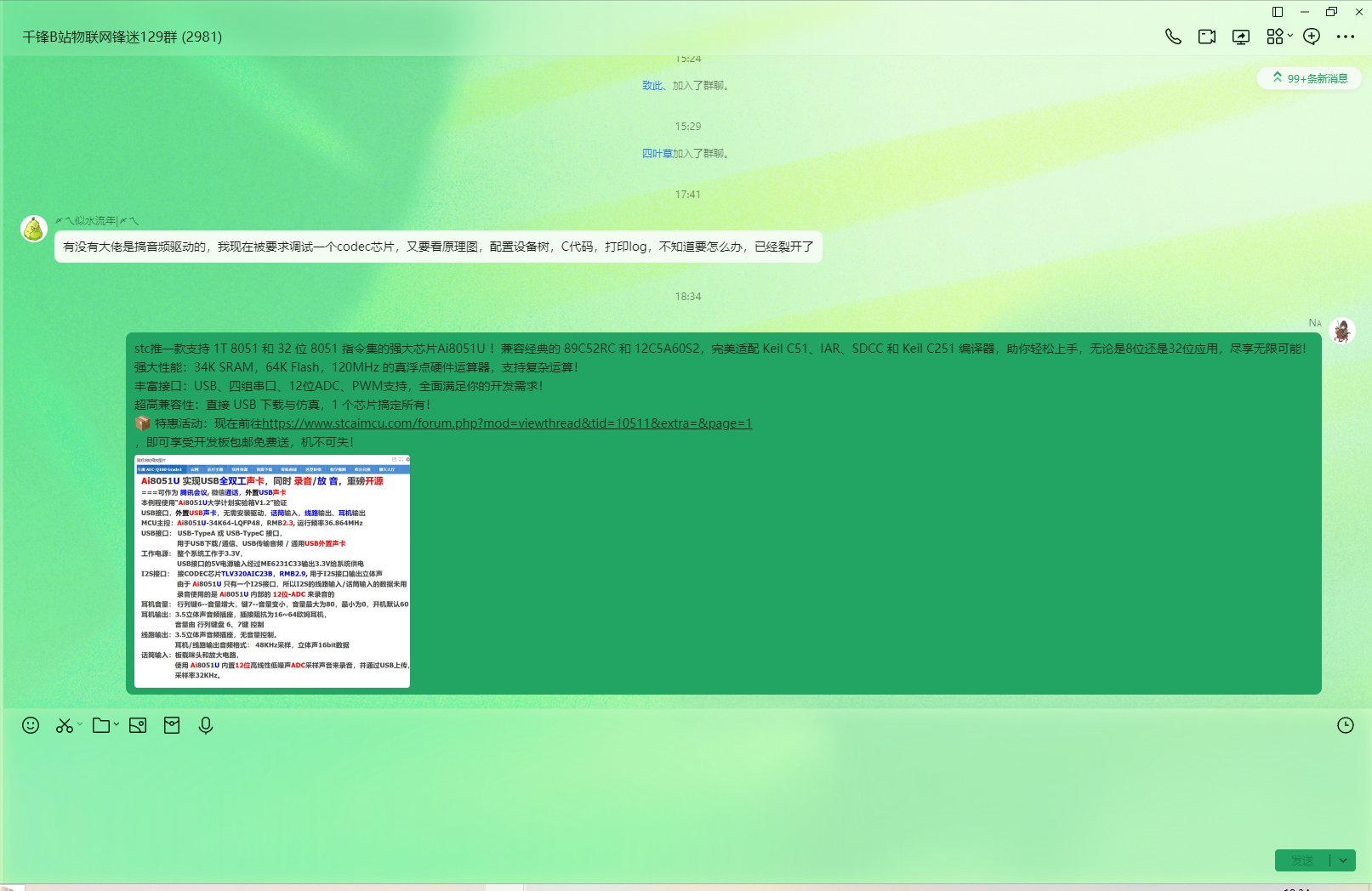Viewport: 1372px width, 891px height.
Task: Click the member name 致此
Action: point(652,86)
